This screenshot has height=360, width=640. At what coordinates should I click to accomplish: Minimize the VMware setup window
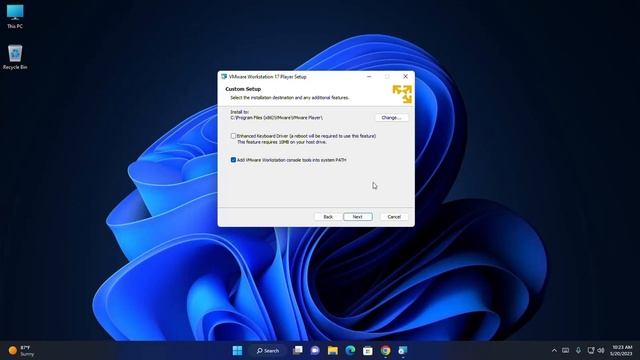pos(369,76)
